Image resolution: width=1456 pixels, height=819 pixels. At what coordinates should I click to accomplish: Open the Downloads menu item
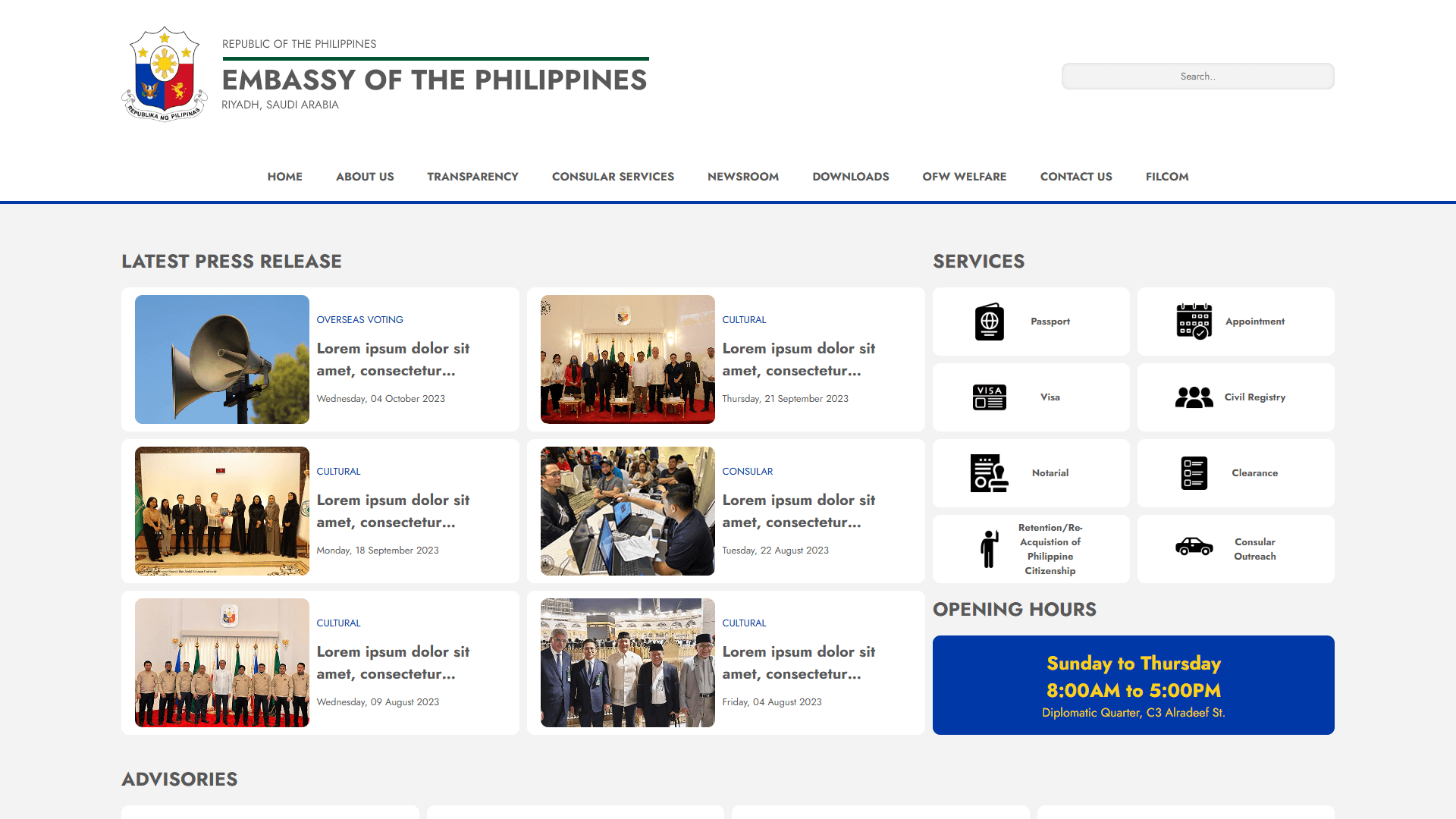(850, 177)
